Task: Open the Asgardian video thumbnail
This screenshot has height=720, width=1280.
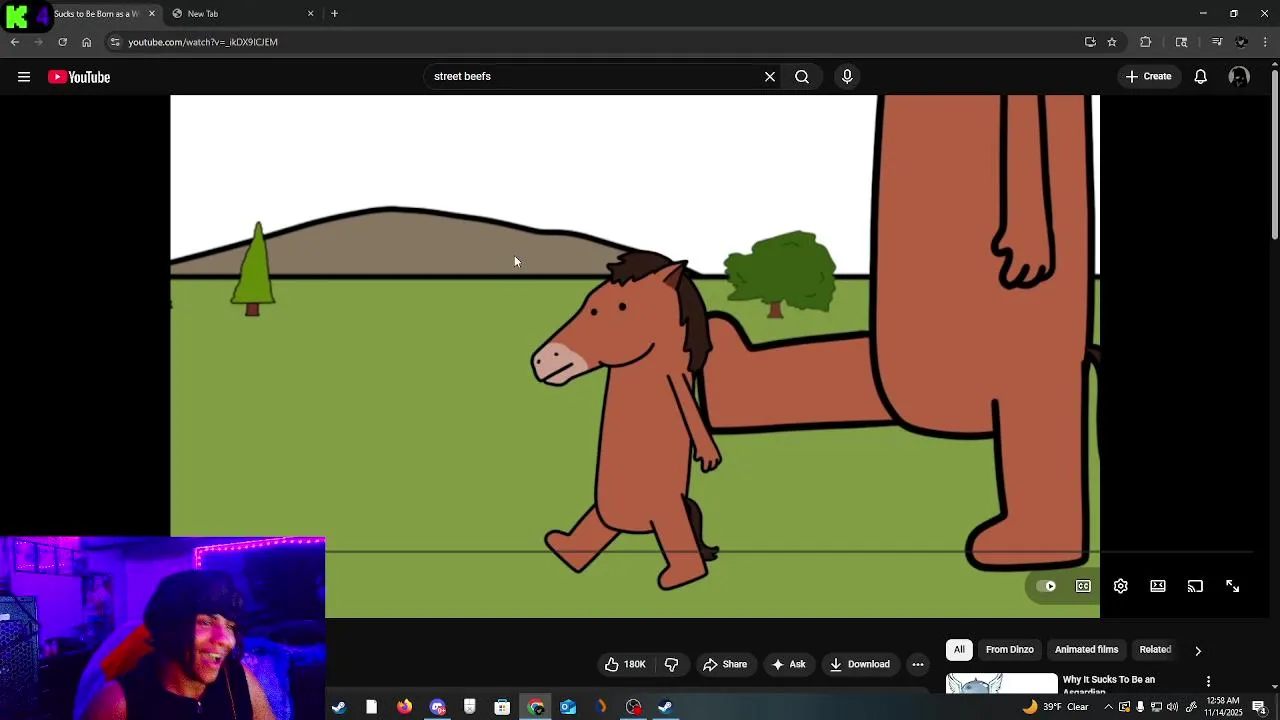Action: tap(1001, 683)
